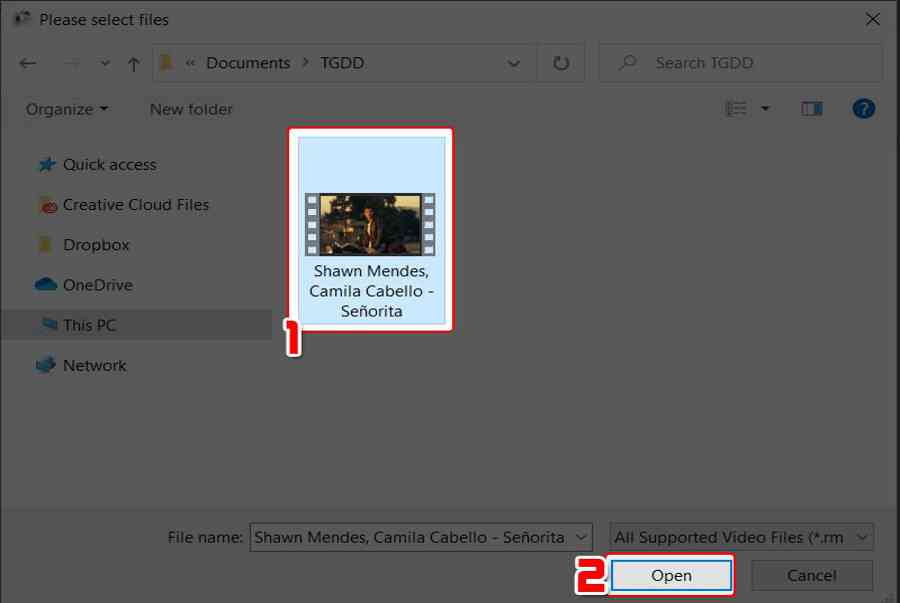Click the Creative Cloud Files icon
This screenshot has width=900, height=603.
click(x=48, y=205)
